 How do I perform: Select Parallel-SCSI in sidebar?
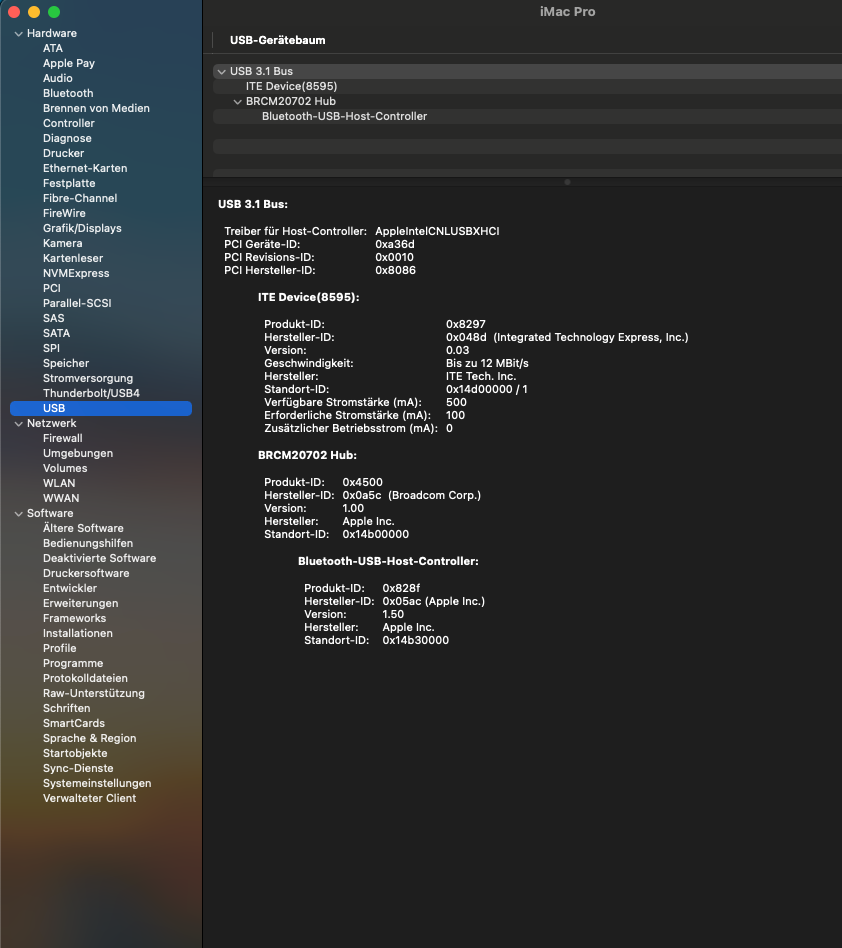77,303
